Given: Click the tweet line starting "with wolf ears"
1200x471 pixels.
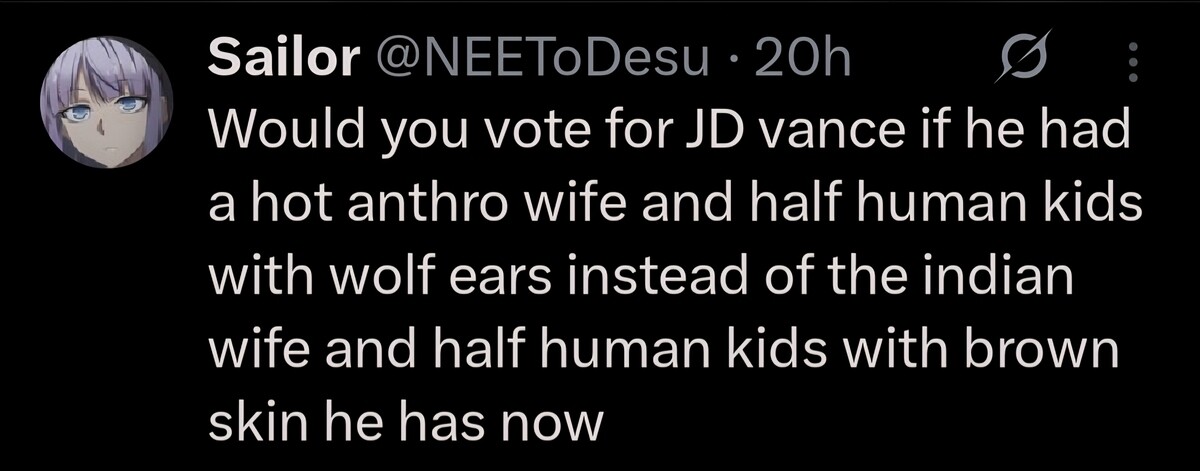Looking at the screenshot, I should 640,279.
